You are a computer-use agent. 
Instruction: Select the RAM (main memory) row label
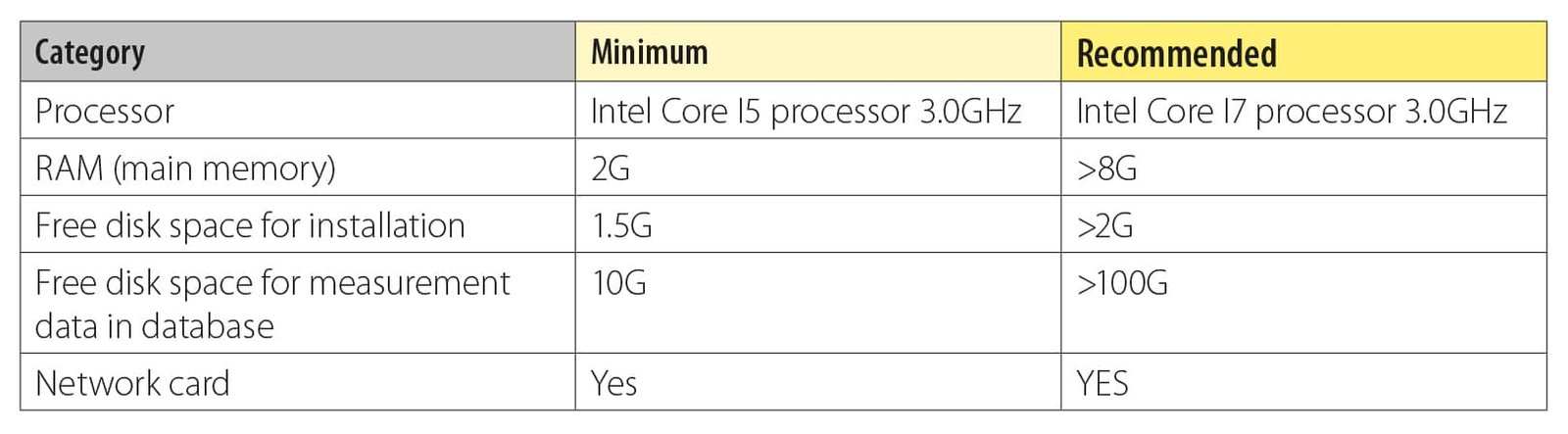[x=185, y=169]
